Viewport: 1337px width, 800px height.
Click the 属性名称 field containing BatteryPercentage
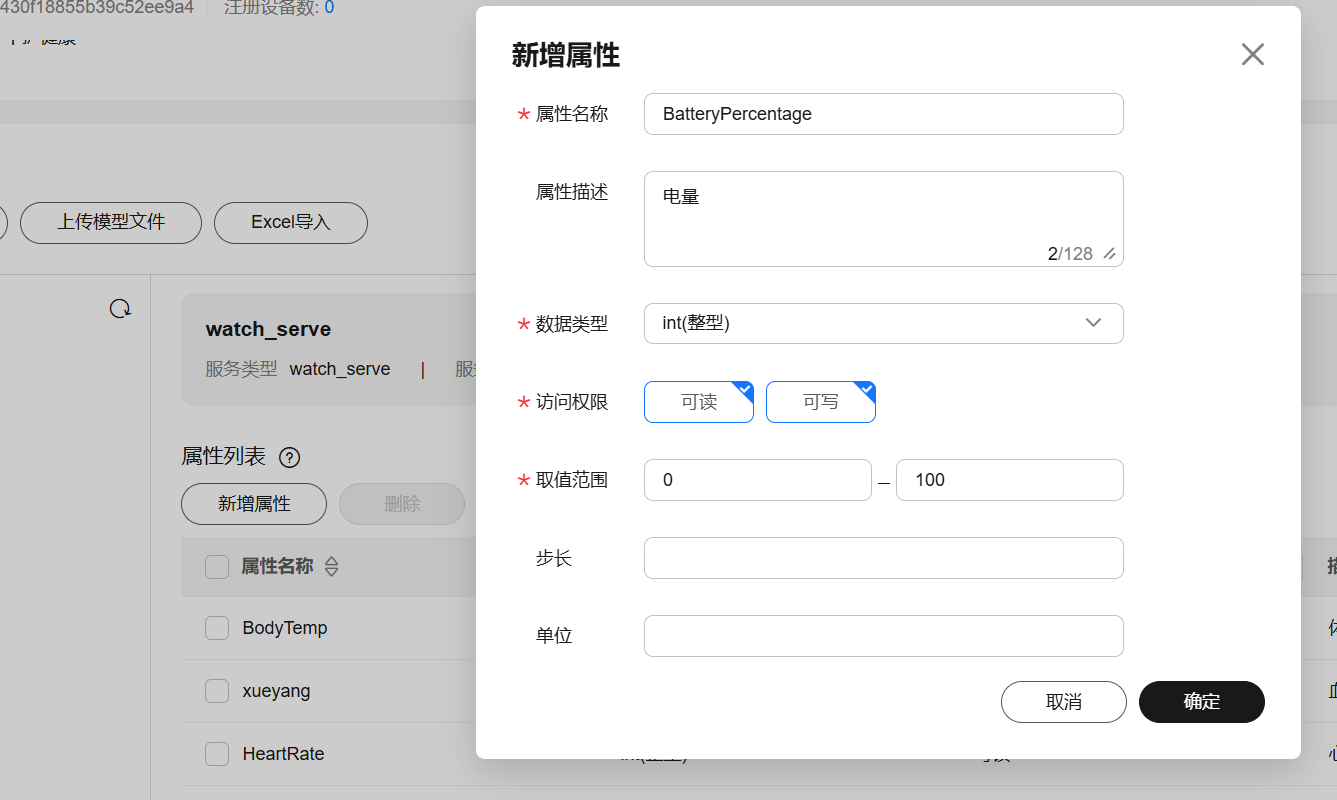coord(884,114)
